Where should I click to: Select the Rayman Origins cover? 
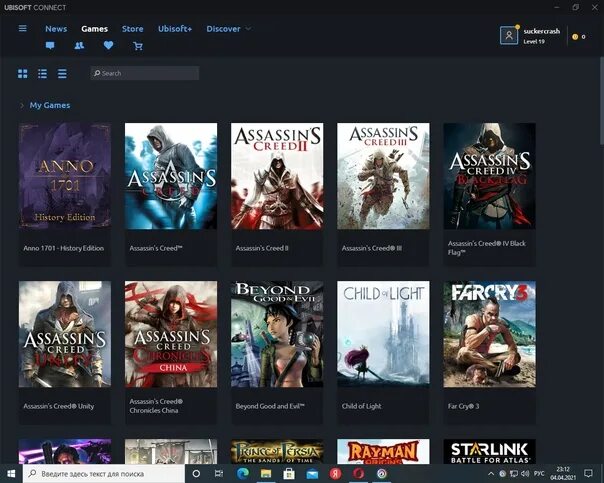click(383, 451)
